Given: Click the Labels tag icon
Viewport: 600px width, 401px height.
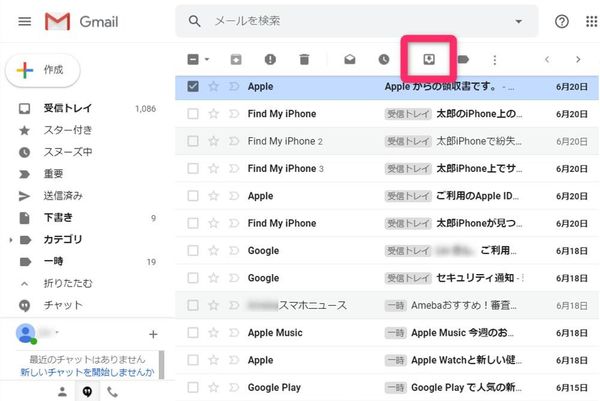Looking at the screenshot, I should tap(463, 59).
